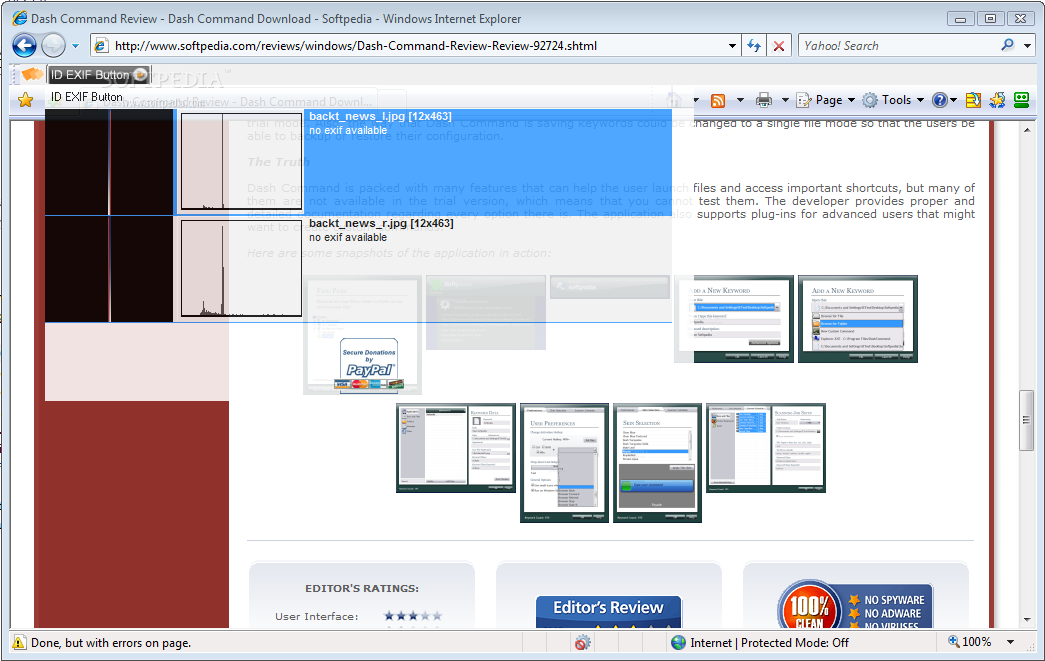This screenshot has width=1045, height=661.
Task: Select the backt_news_l.jpg [12x463] row
Action: (x=358, y=162)
